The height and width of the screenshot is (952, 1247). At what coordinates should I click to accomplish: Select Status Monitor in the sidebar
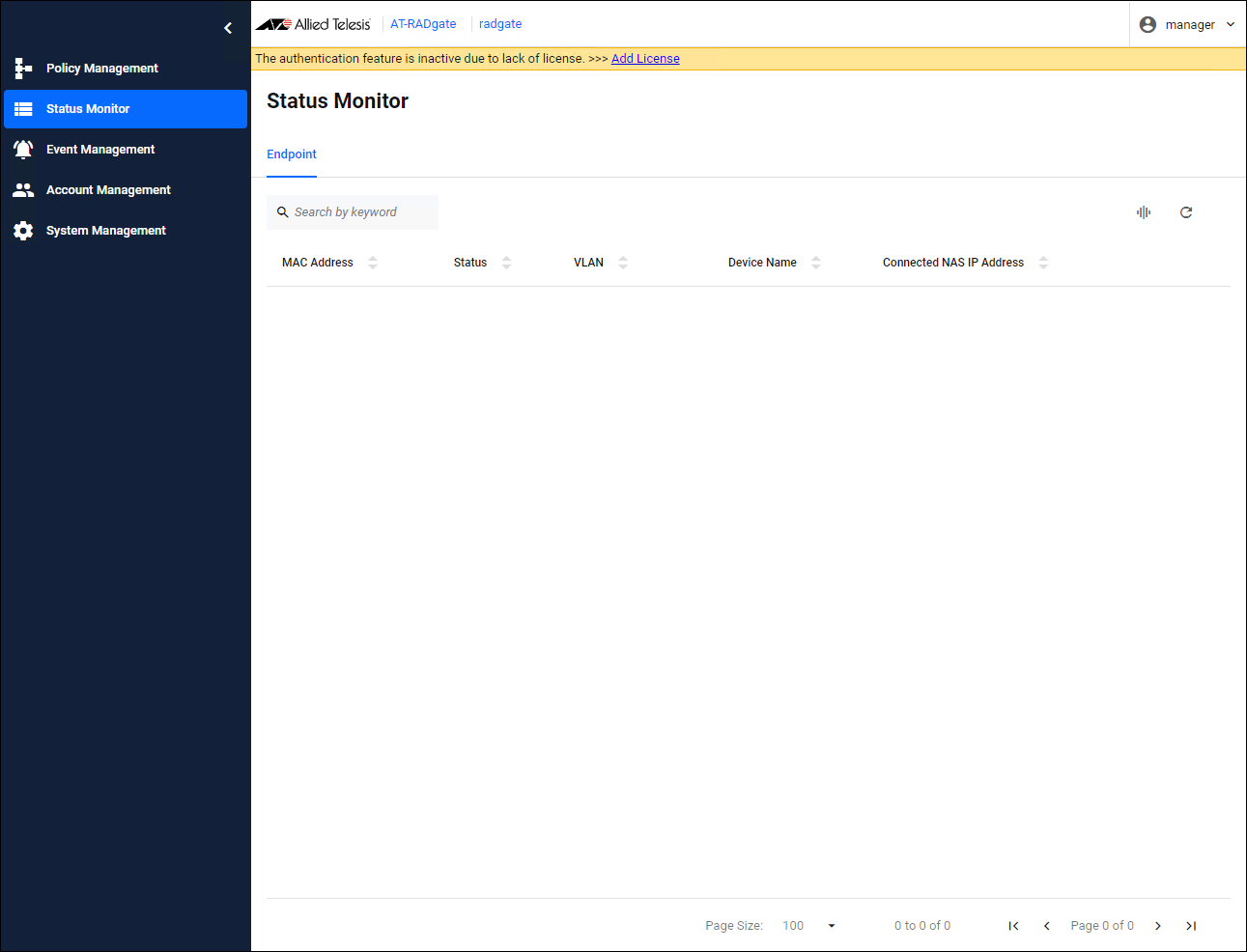[x=88, y=109]
